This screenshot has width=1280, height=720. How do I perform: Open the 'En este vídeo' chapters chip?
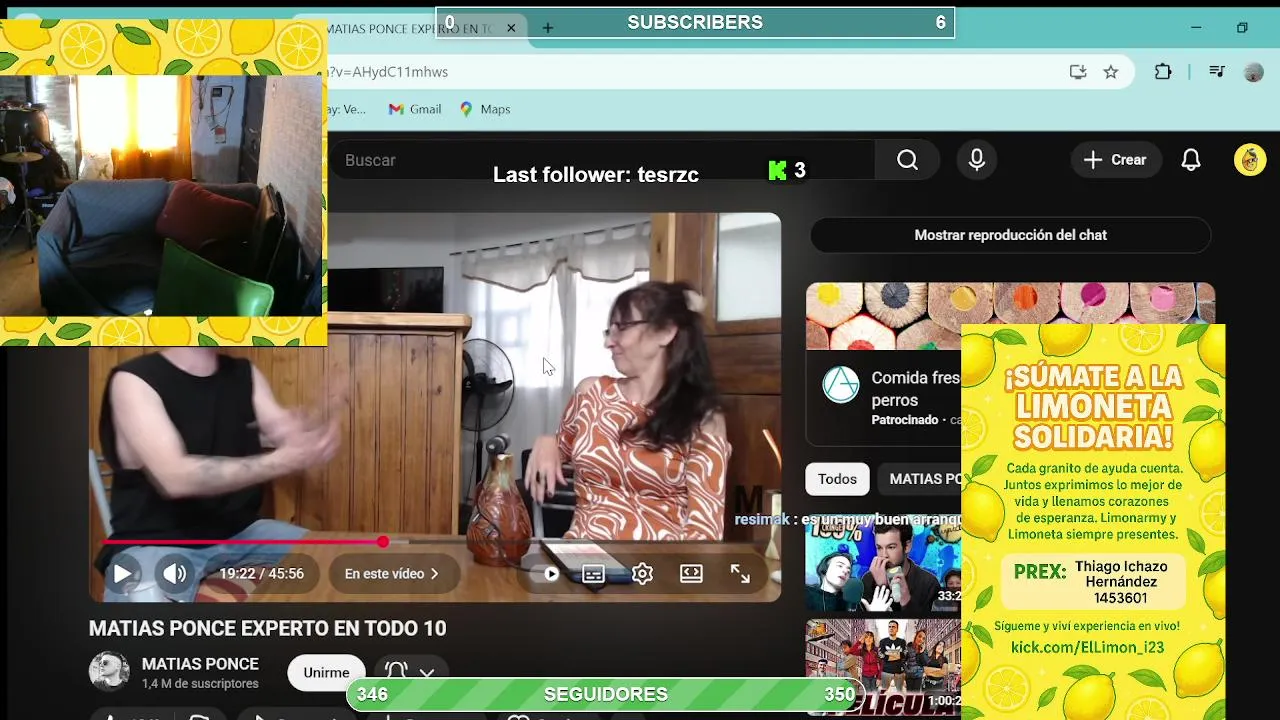(392, 574)
